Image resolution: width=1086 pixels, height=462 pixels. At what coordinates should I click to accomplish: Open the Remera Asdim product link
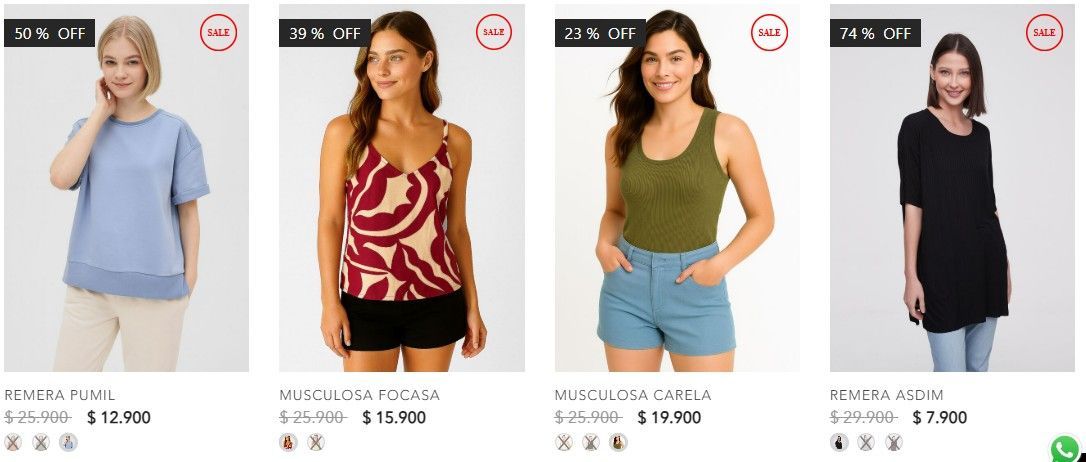coord(887,396)
